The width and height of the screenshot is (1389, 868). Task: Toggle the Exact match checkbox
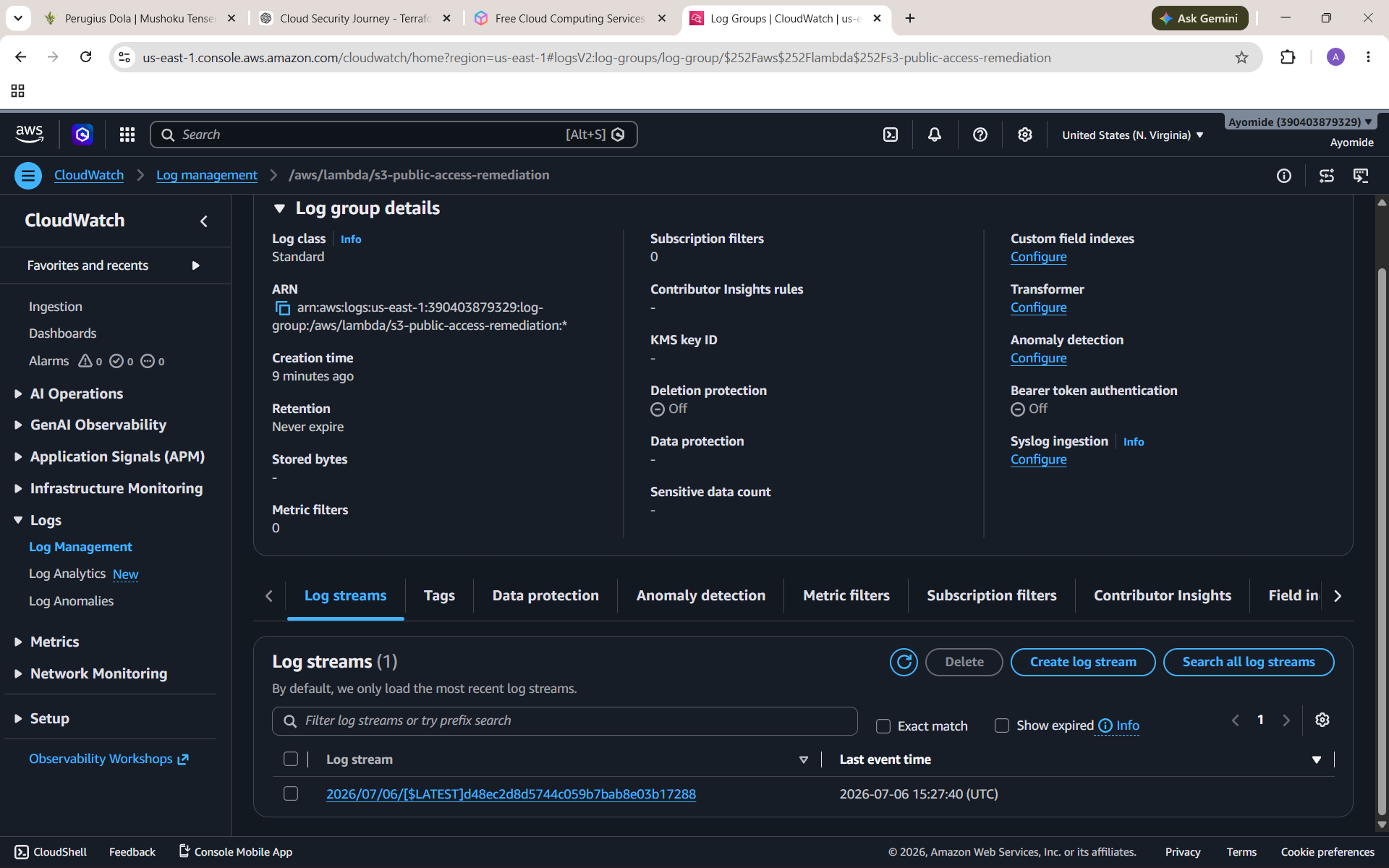click(x=883, y=726)
